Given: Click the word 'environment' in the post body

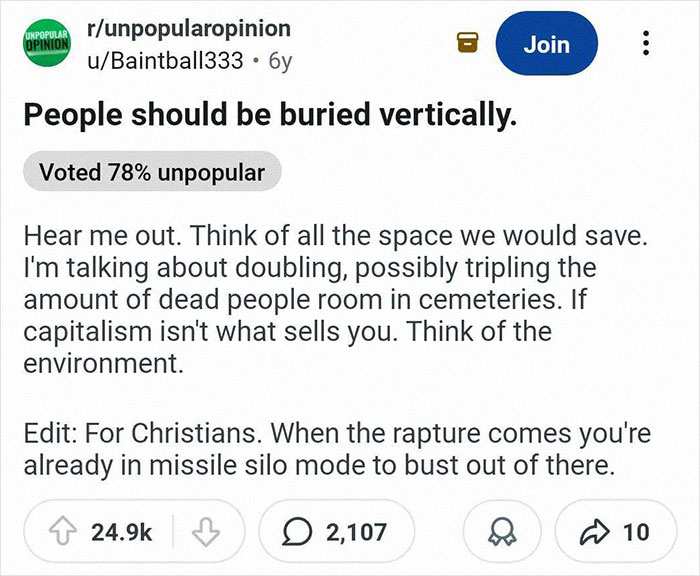Looking at the screenshot, I should (x=102, y=365).
